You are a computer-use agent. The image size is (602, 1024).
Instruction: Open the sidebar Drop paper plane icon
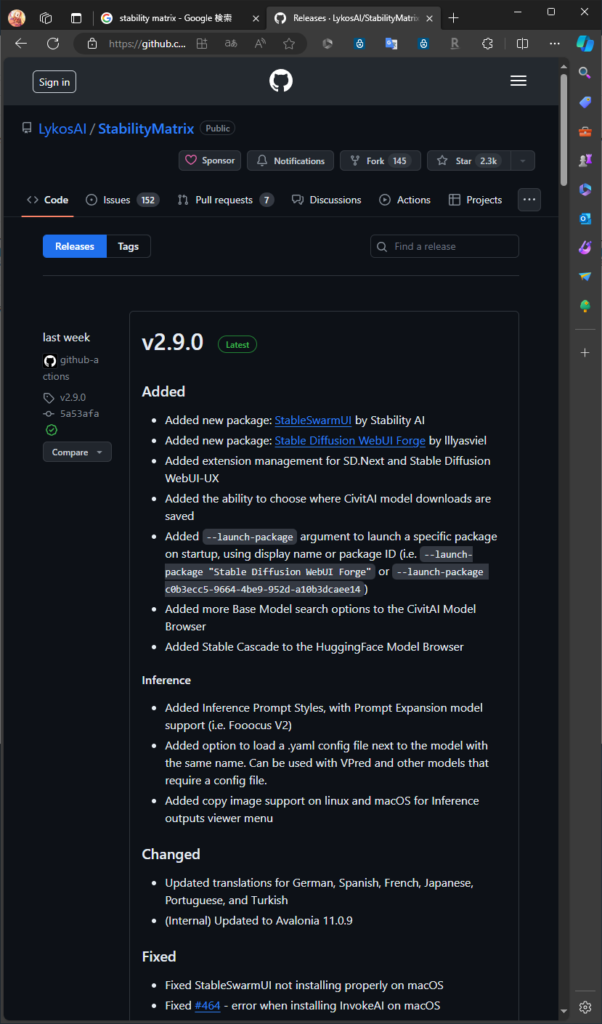coord(585,277)
